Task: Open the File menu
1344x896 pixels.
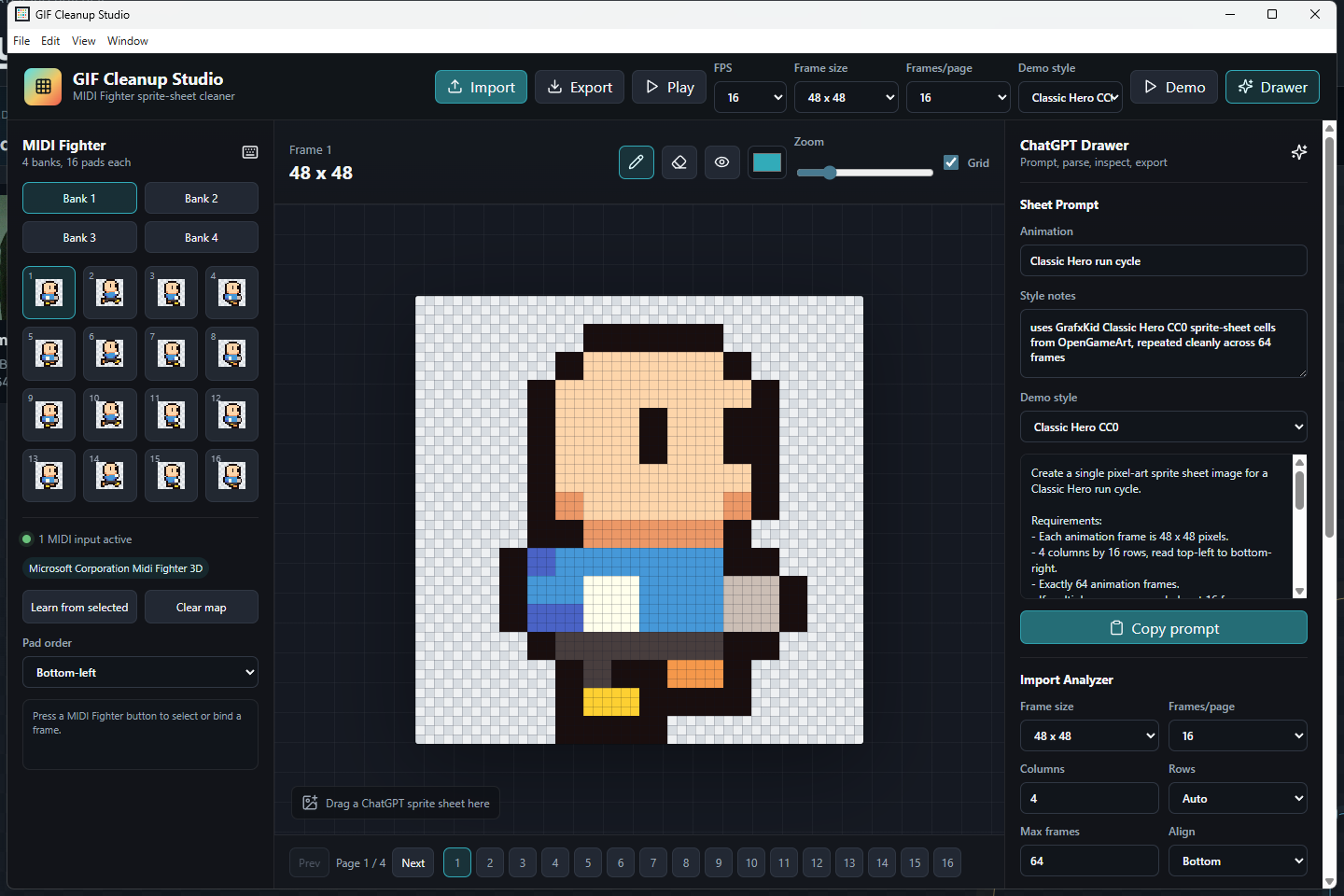Action: [21, 41]
